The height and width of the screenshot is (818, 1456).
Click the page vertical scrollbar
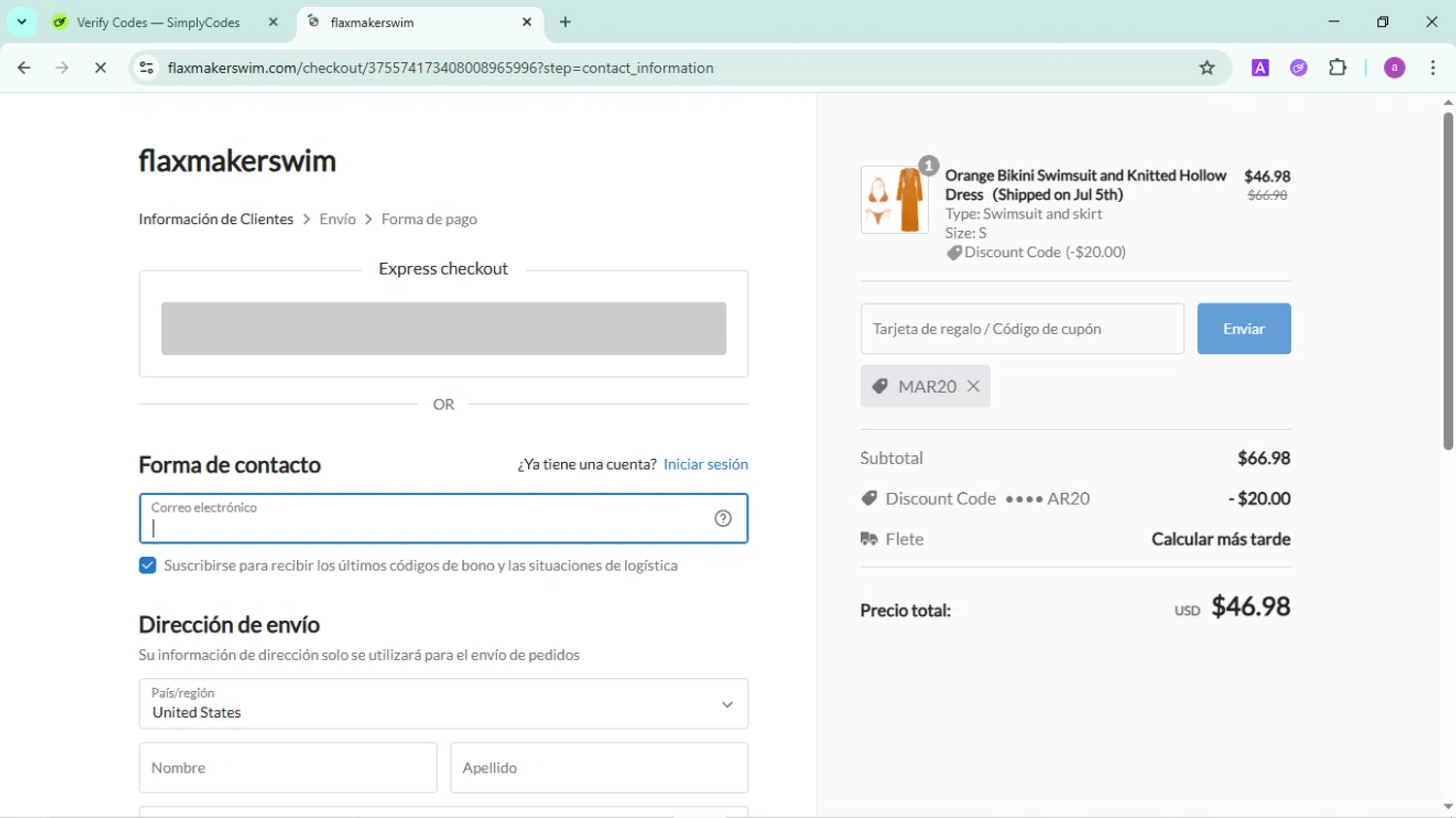point(1447,281)
